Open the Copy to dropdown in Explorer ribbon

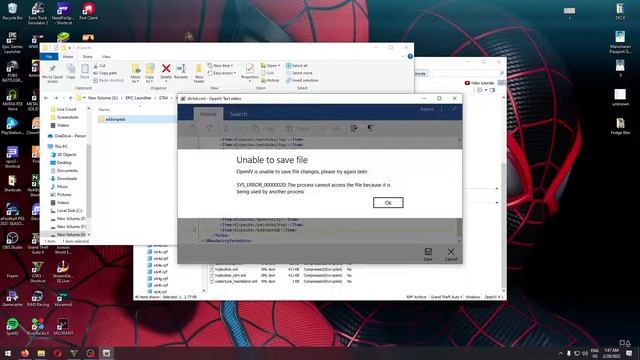pos(150,73)
